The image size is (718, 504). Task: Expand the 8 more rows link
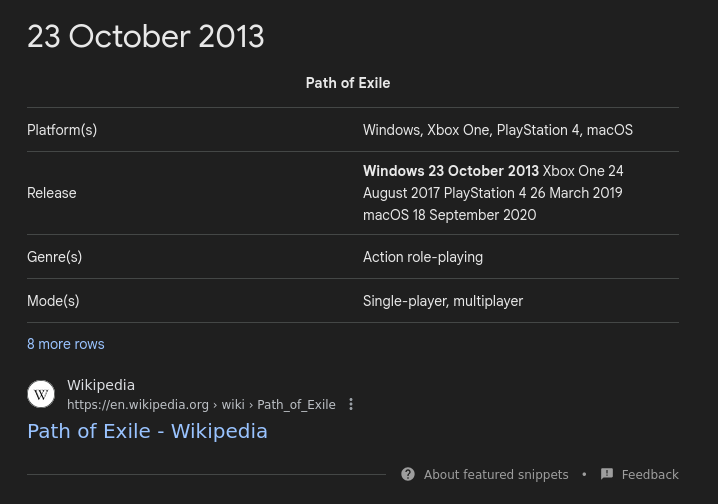(66, 344)
